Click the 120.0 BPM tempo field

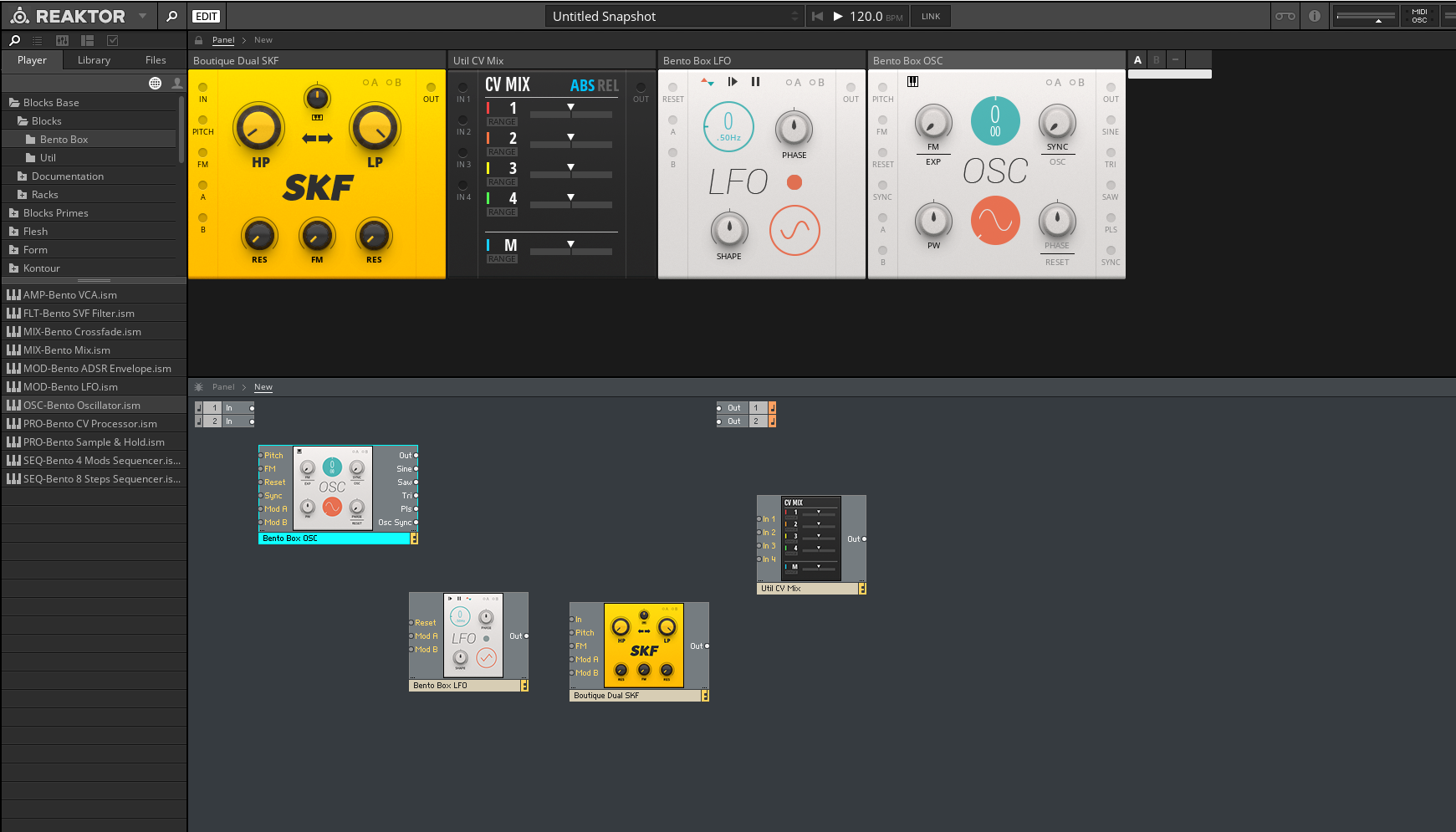(876, 16)
